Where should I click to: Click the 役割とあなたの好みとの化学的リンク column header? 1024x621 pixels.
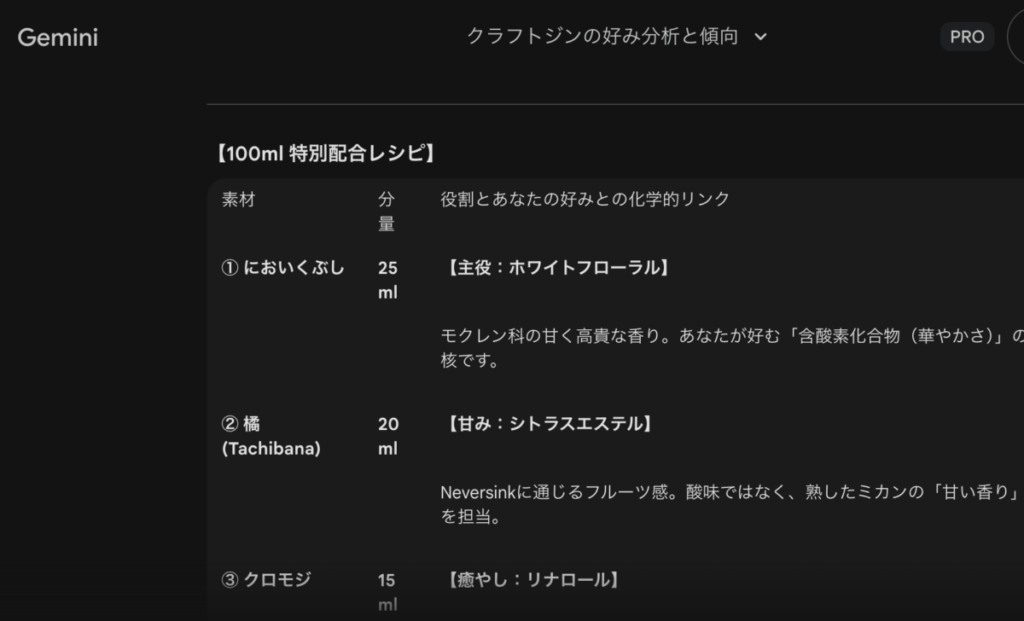pyautogui.click(x=585, y=199)
